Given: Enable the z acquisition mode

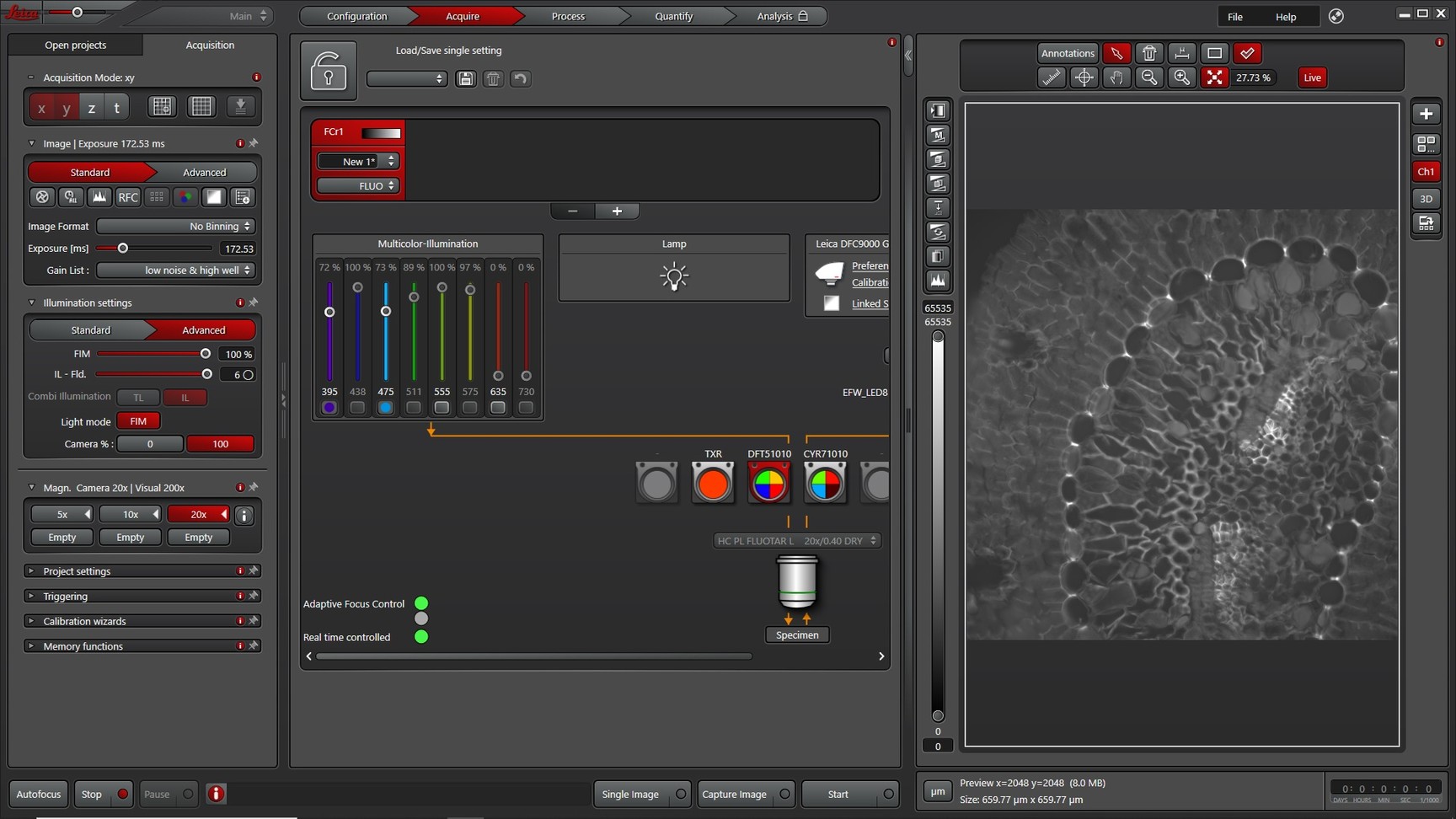Looking at the screenshot, I should pos(91,107).
